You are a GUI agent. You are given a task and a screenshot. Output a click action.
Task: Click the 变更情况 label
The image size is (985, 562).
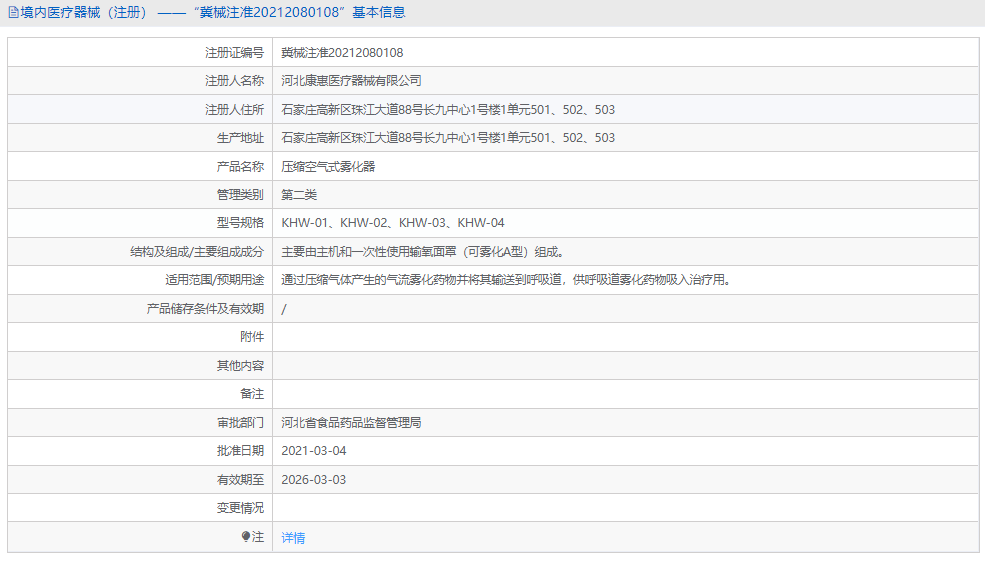click(x=240, y=508)
